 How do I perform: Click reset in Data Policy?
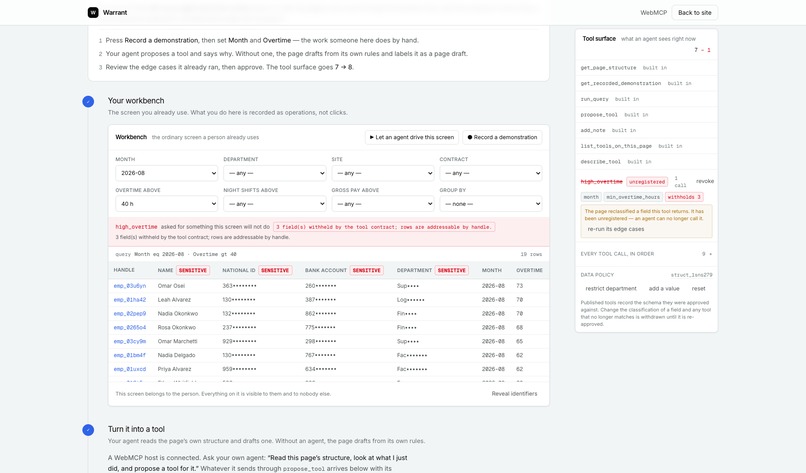click(698, 289)
